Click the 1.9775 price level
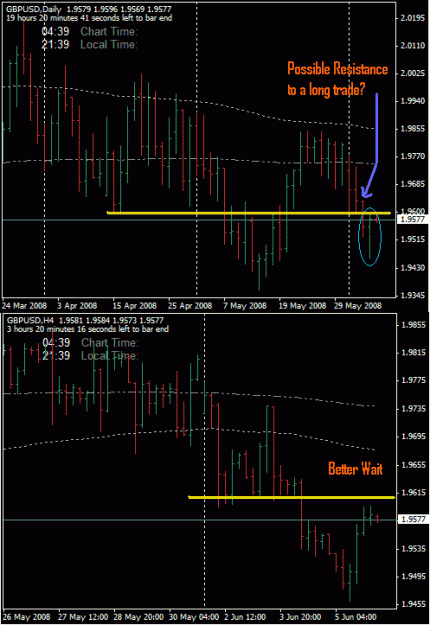Image resolution: width=430 pixels, height=625 pixels. tap(412, 381)
